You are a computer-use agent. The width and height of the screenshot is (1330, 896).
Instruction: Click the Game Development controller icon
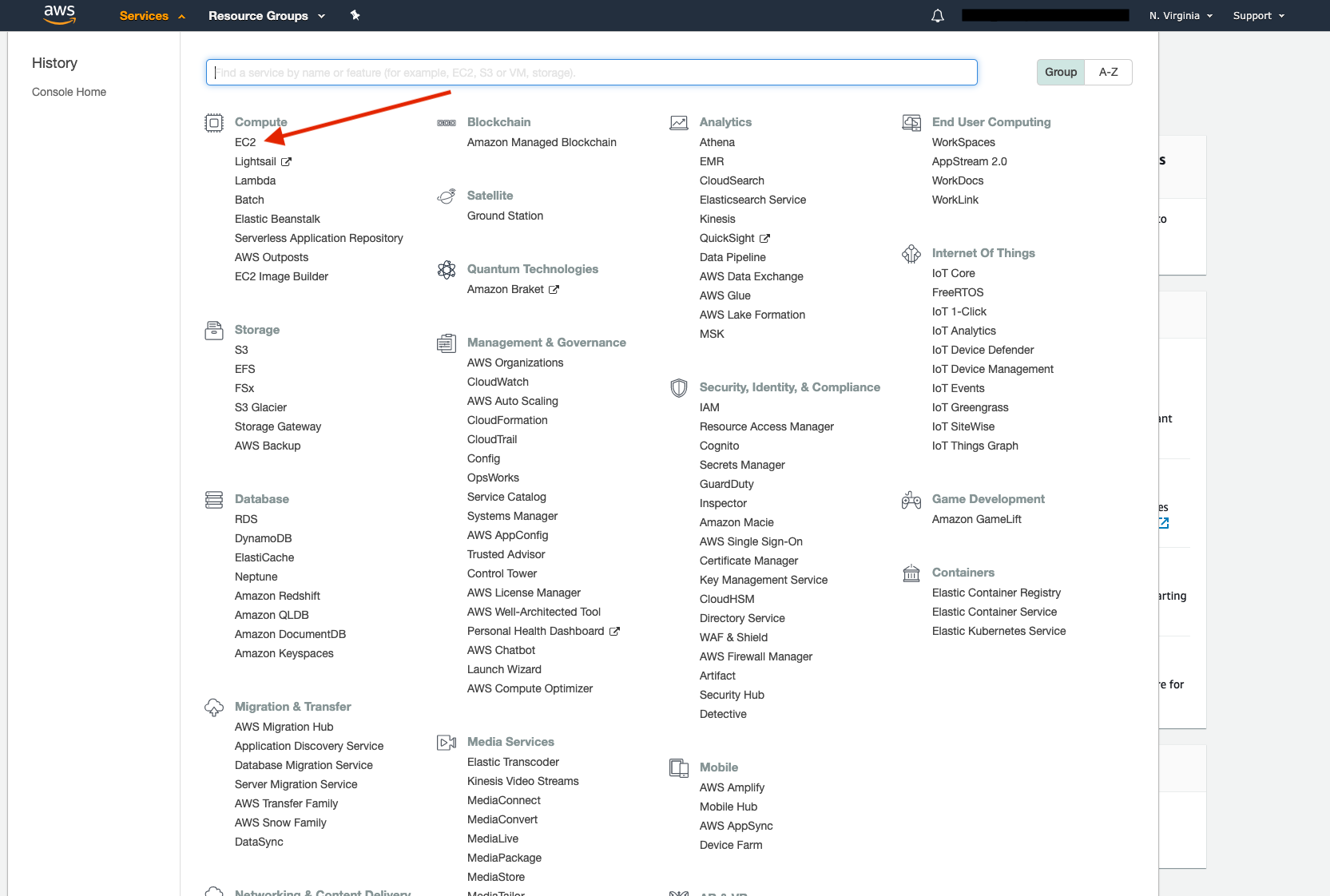pyautogui.click(x=911, y=500)
